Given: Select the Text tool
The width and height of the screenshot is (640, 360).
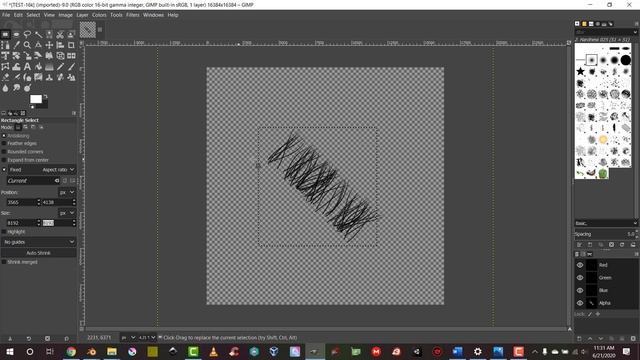Looking at the screenshot, I should [x=27, y=67].
